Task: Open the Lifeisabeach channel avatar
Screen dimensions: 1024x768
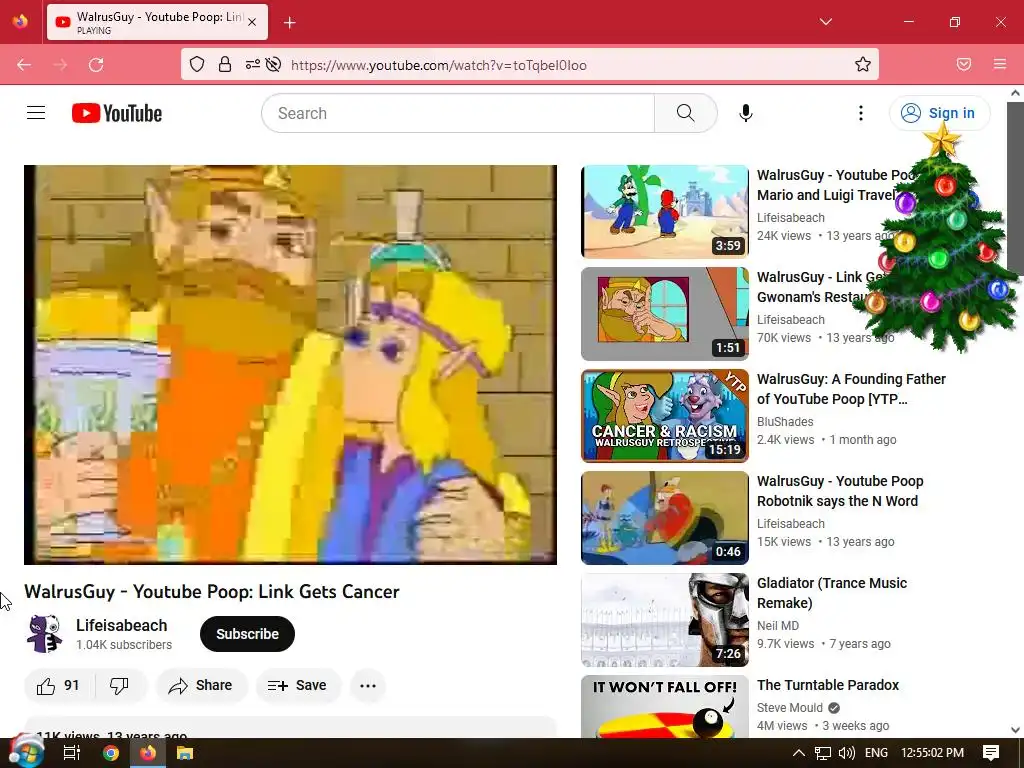Action: [x=44, y=633]
